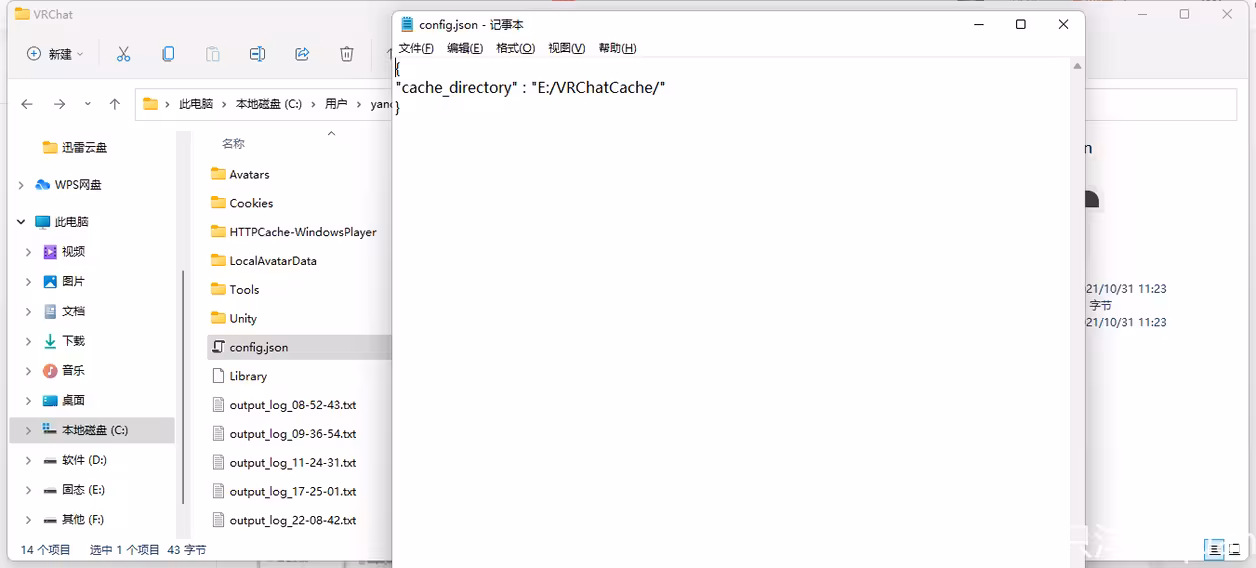
Task: Expand the 固态 (E:) tree node
Action: 28,490
